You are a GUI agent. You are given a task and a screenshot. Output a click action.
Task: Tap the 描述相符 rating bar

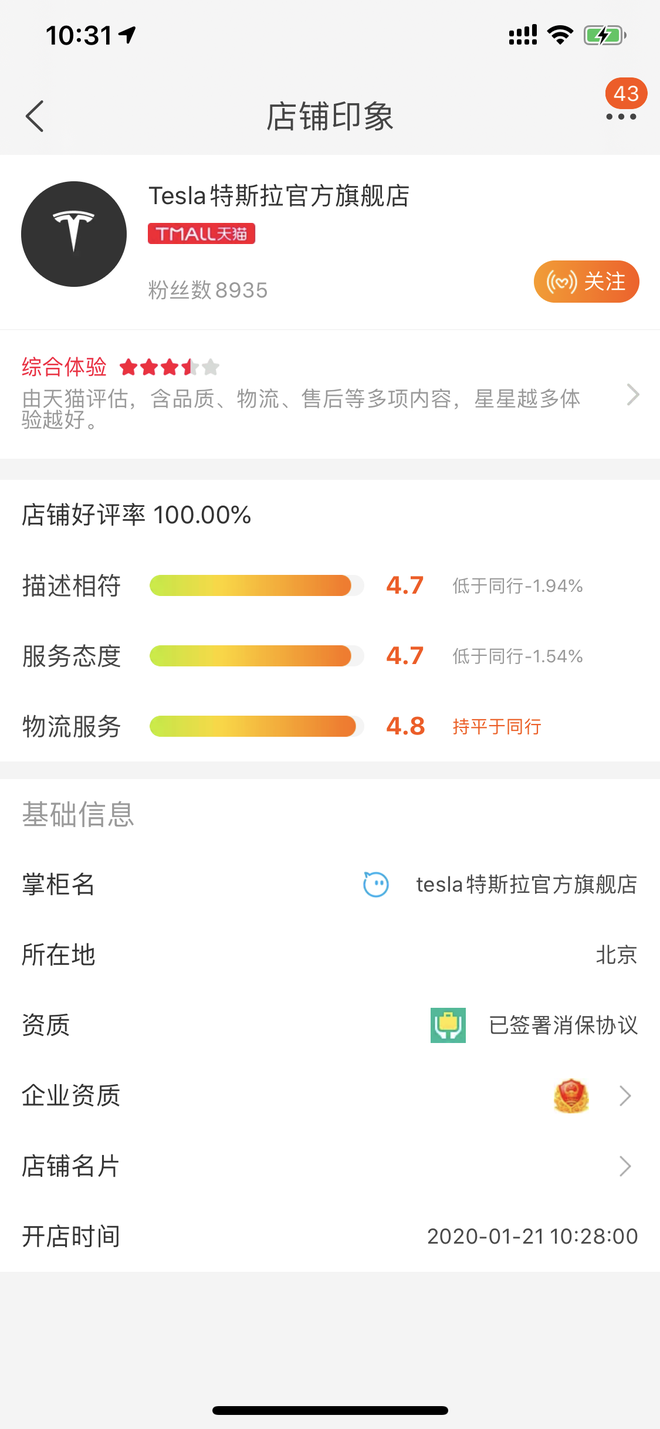click(257, 586)
